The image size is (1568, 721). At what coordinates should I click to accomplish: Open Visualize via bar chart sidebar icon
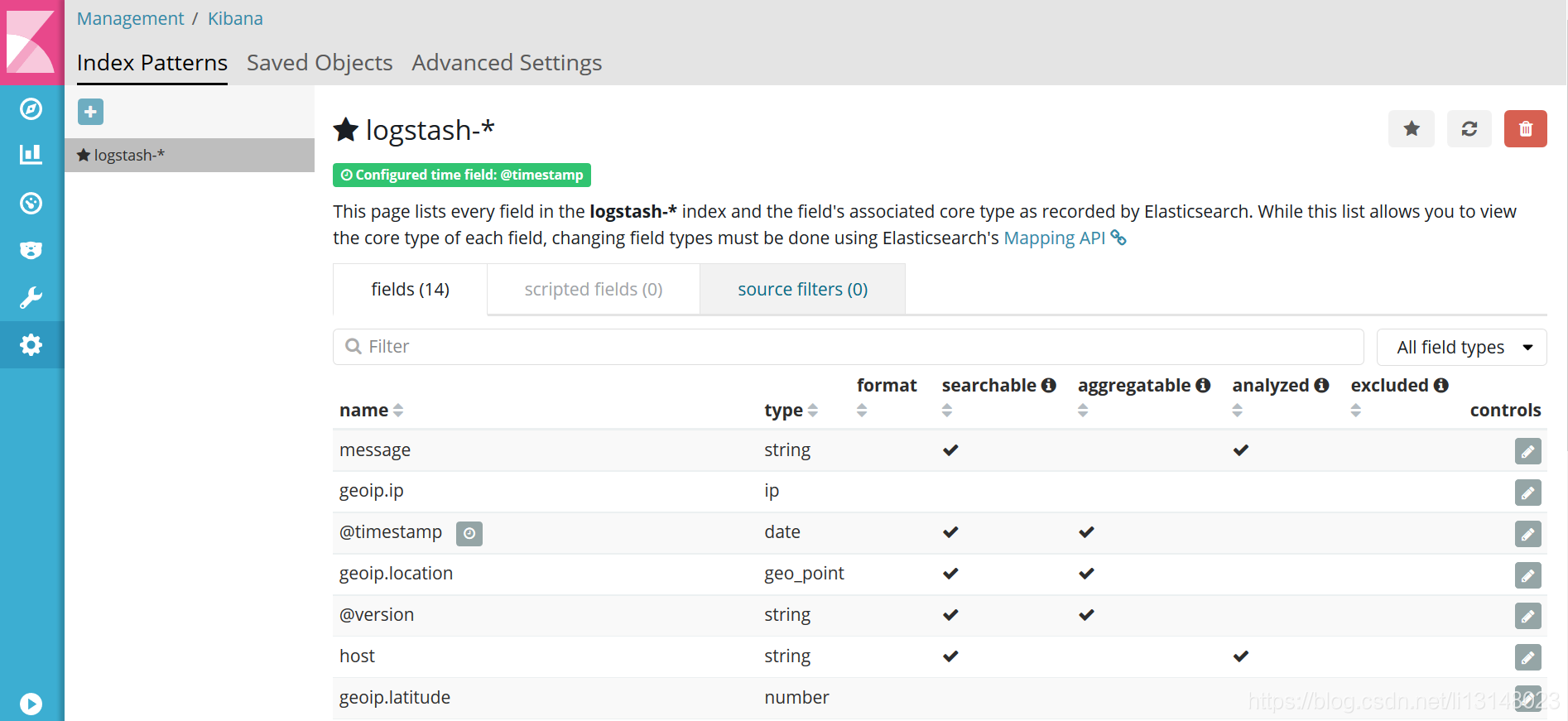pyautogui.click(x=31, y=155)
